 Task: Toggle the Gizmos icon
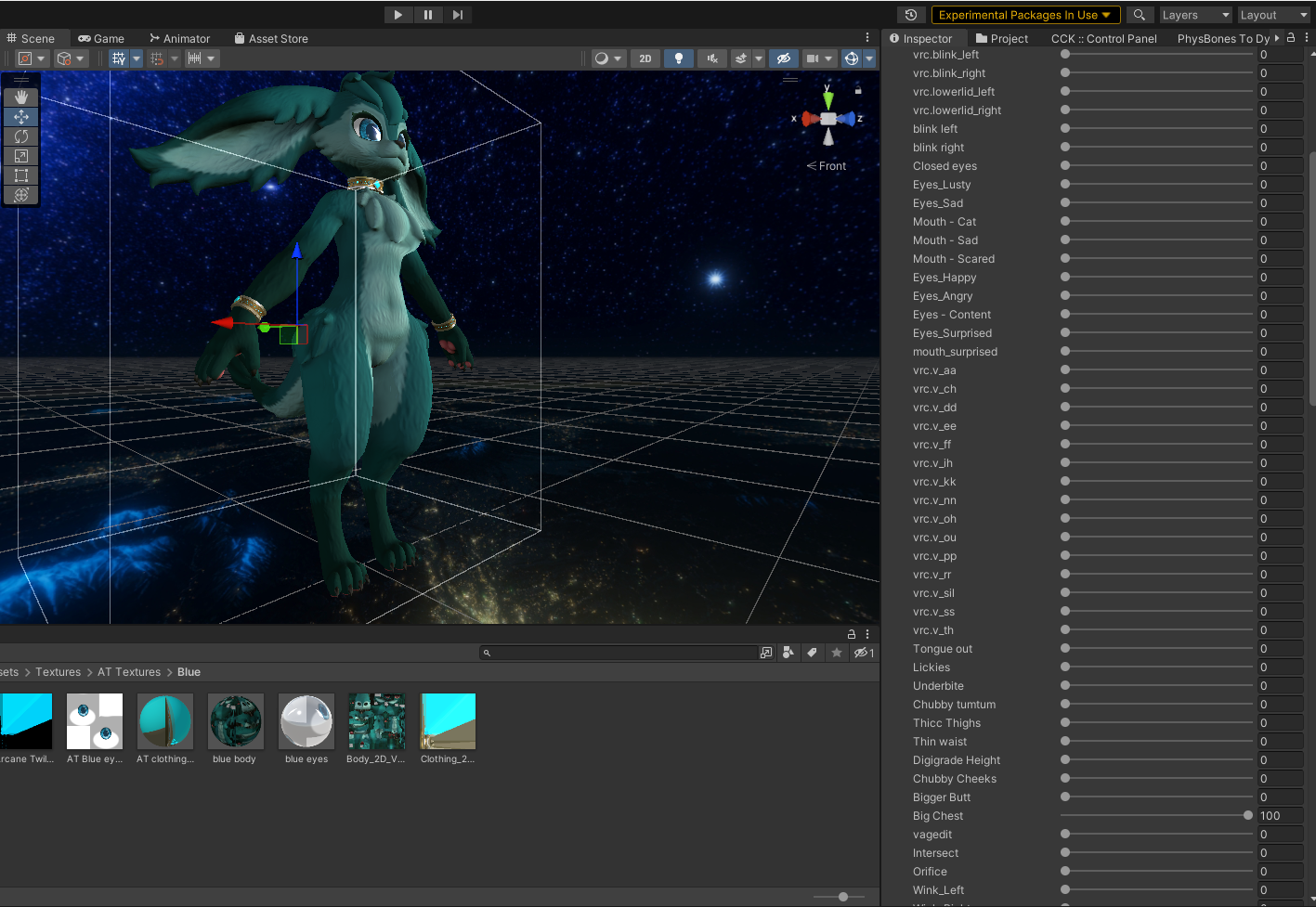tap(852, 58)
